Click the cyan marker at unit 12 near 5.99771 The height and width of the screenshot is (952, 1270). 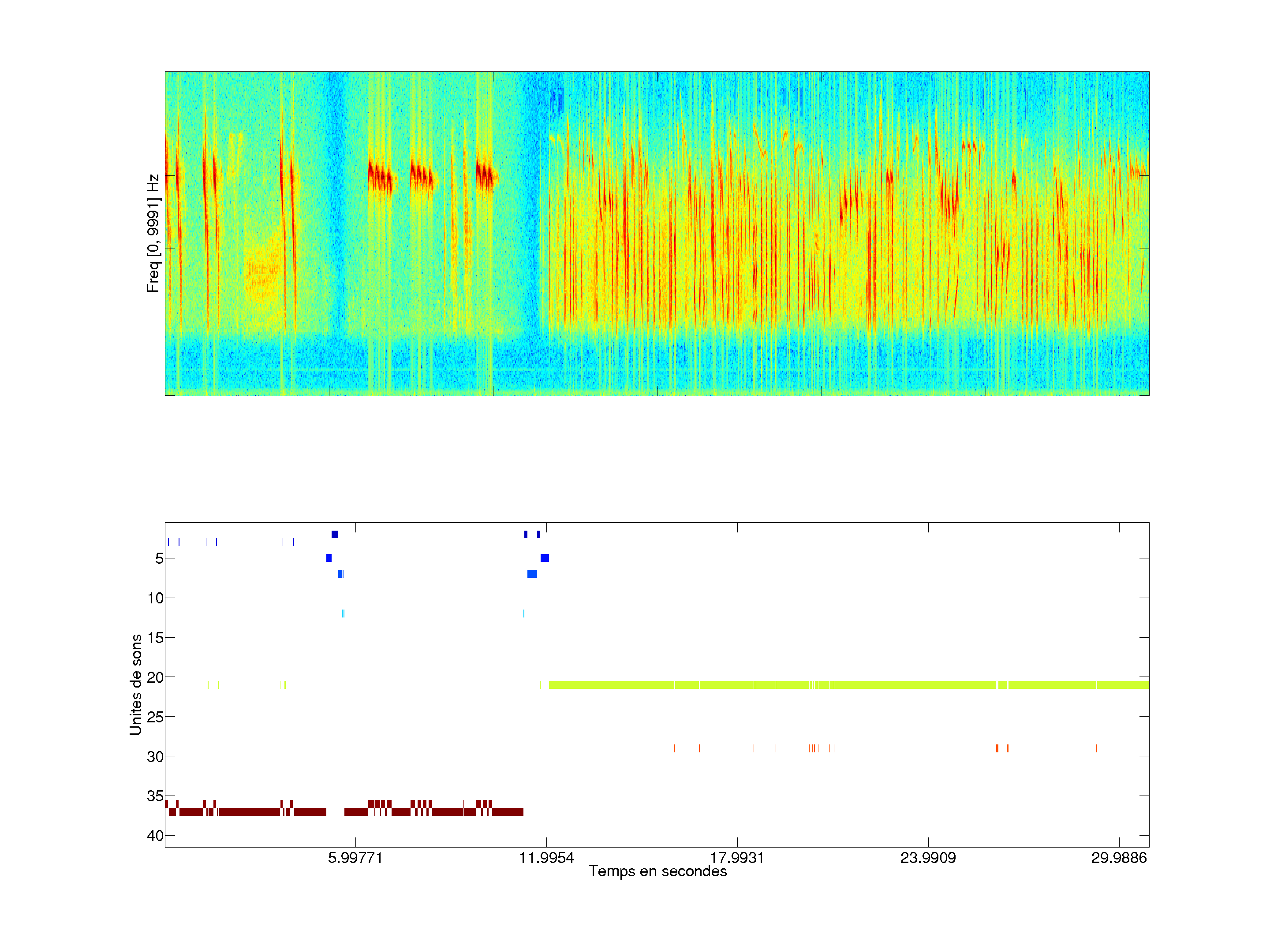344,614
